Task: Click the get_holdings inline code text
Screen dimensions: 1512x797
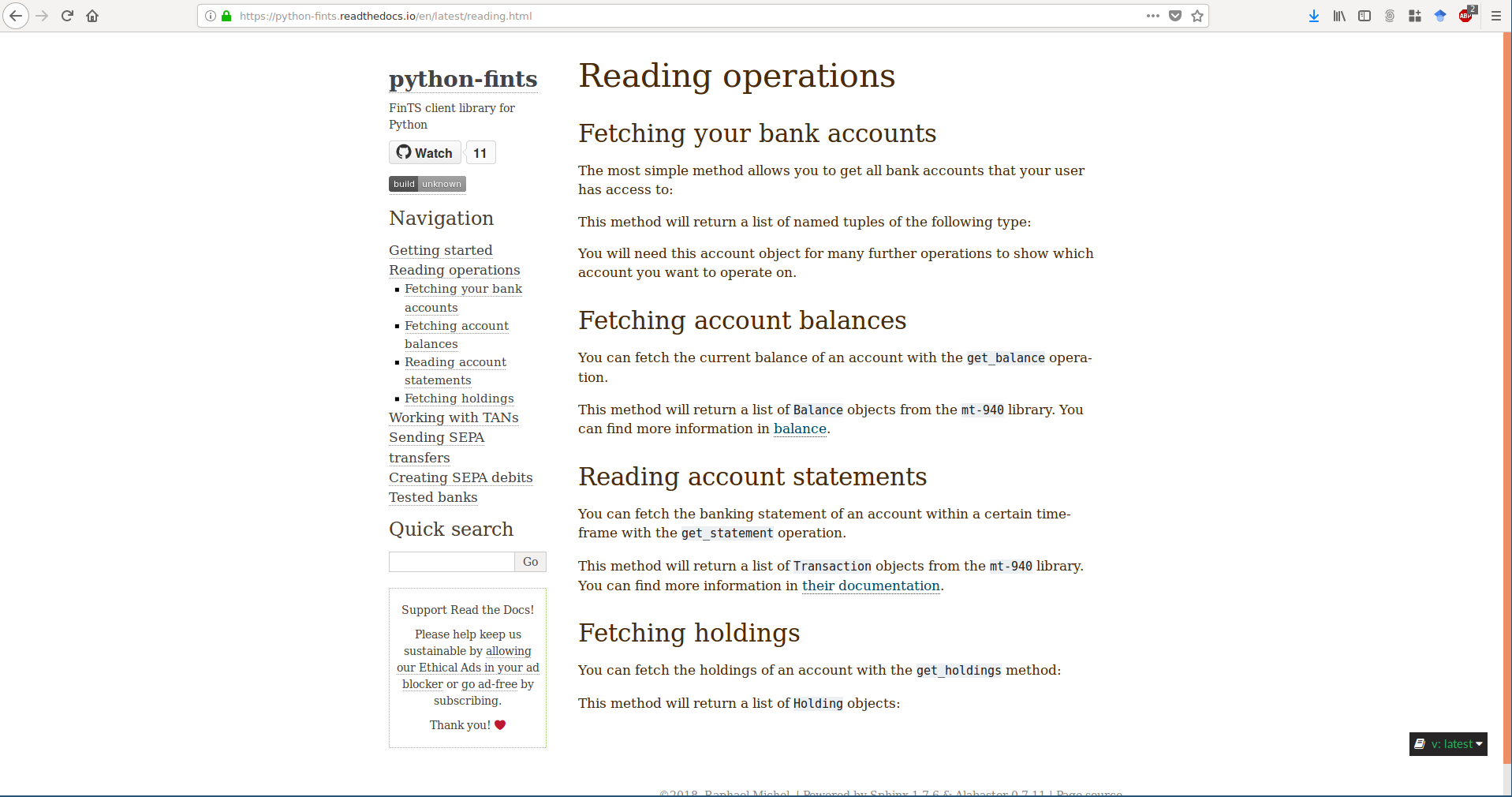Action: click(958, 671)
